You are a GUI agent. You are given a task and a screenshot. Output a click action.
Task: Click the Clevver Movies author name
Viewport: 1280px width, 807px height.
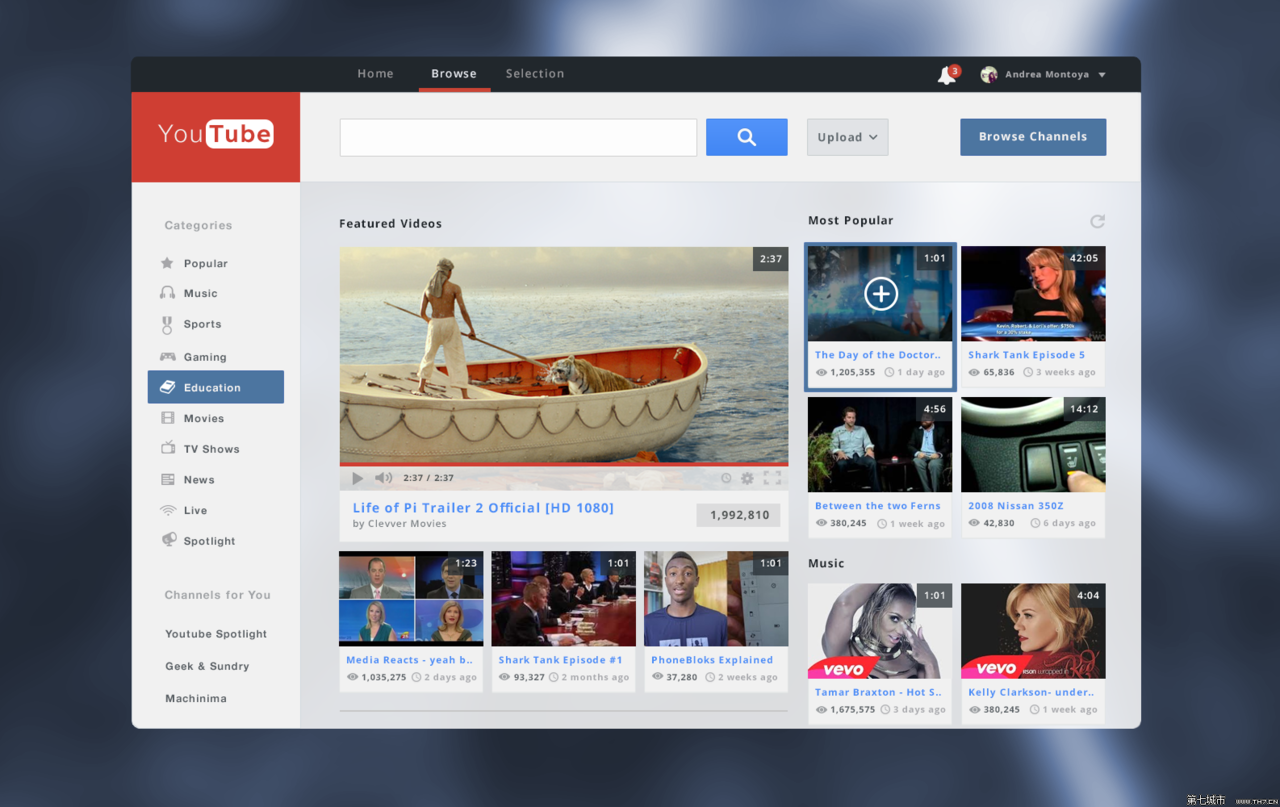pyautogui.click(x=407, y=524)
